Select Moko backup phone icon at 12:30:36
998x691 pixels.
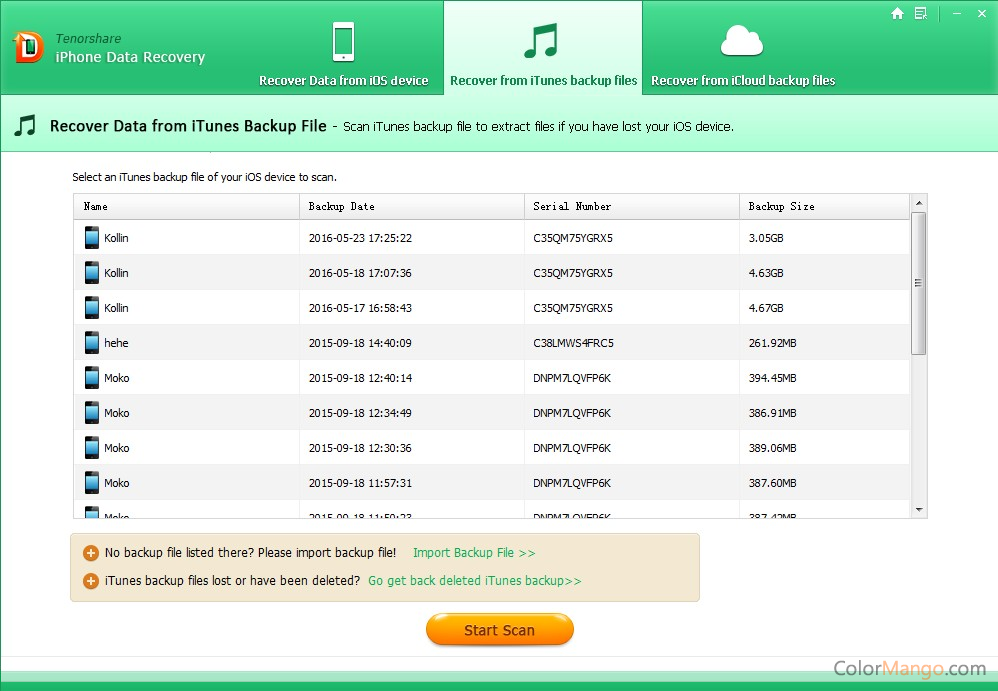tap(92, 447)
